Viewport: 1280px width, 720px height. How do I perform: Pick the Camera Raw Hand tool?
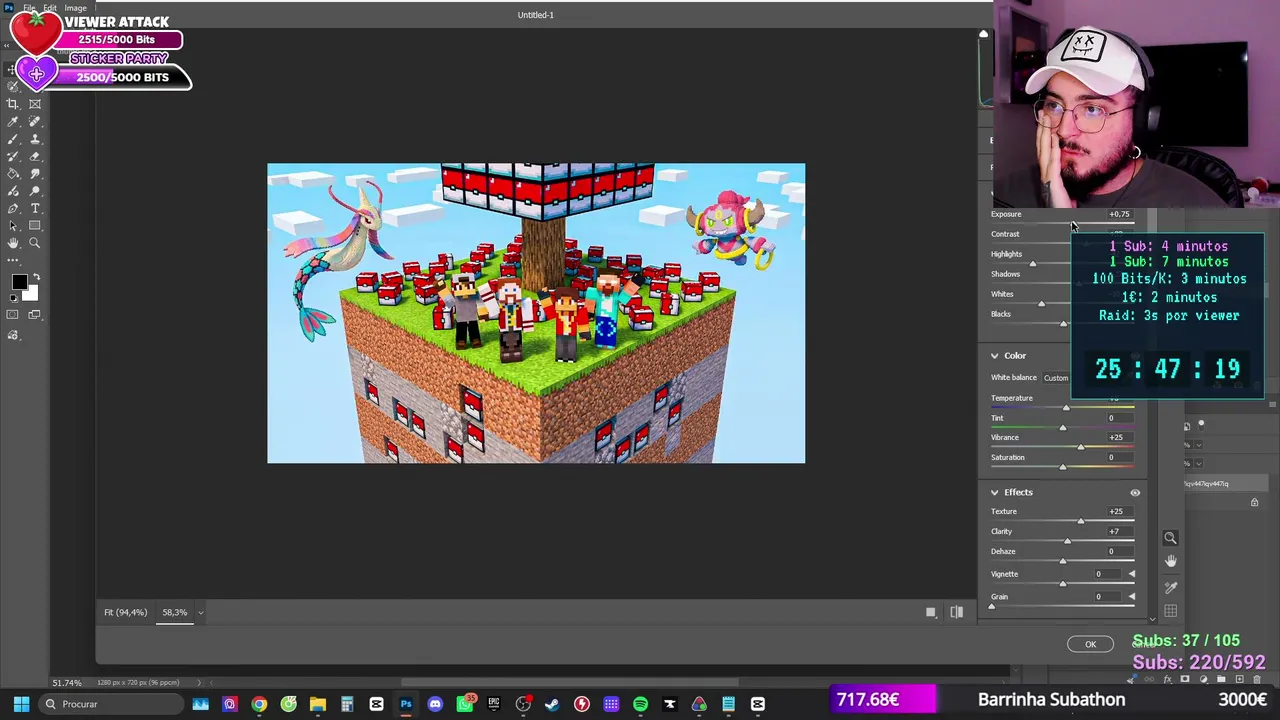1170,562
